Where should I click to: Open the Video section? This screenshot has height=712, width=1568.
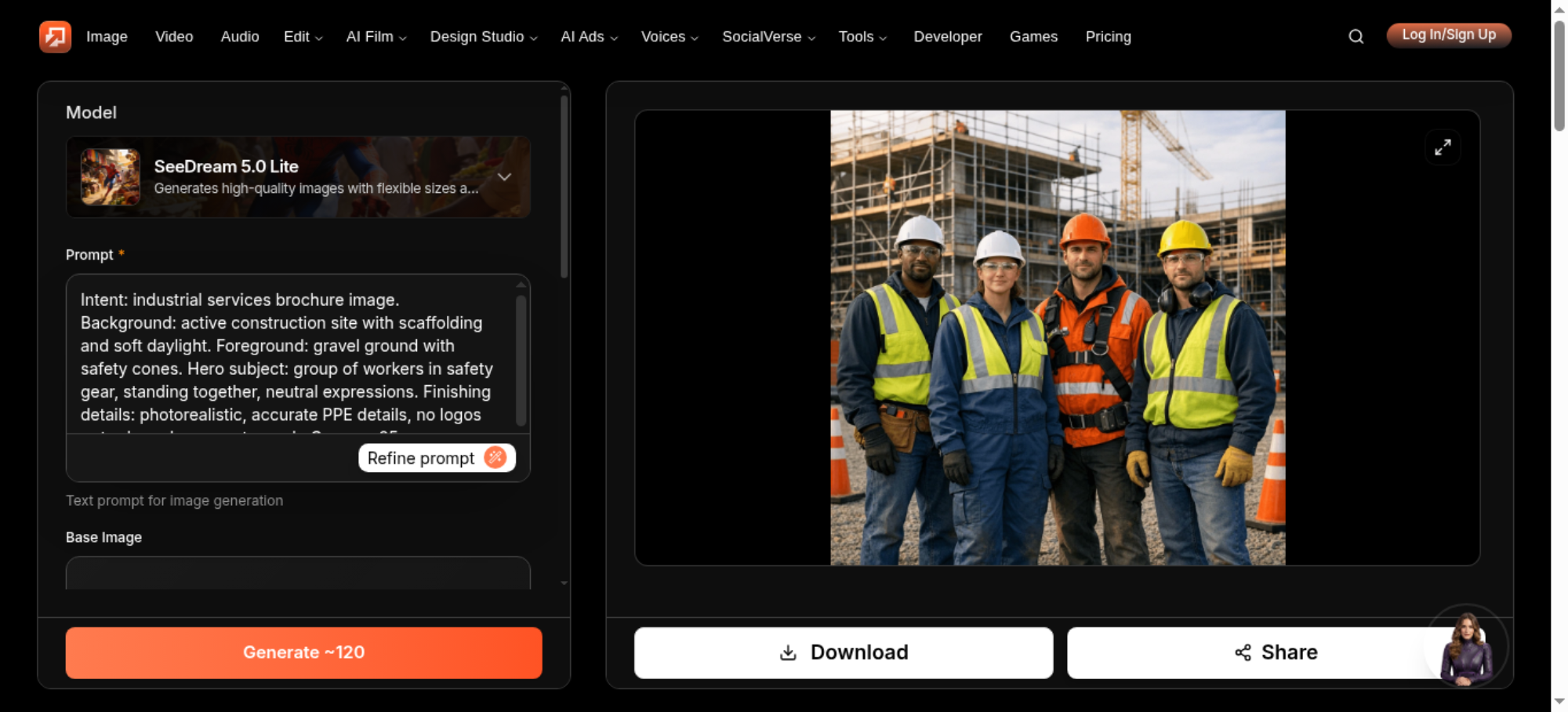click(174, 36)
